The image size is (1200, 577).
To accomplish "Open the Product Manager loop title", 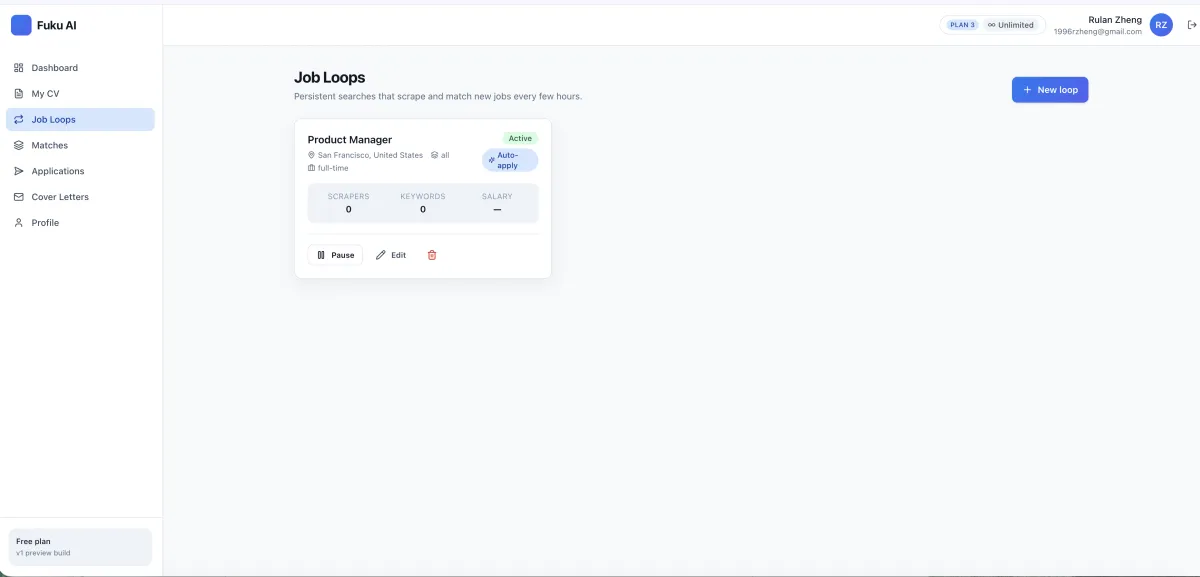I will [350, 140].
